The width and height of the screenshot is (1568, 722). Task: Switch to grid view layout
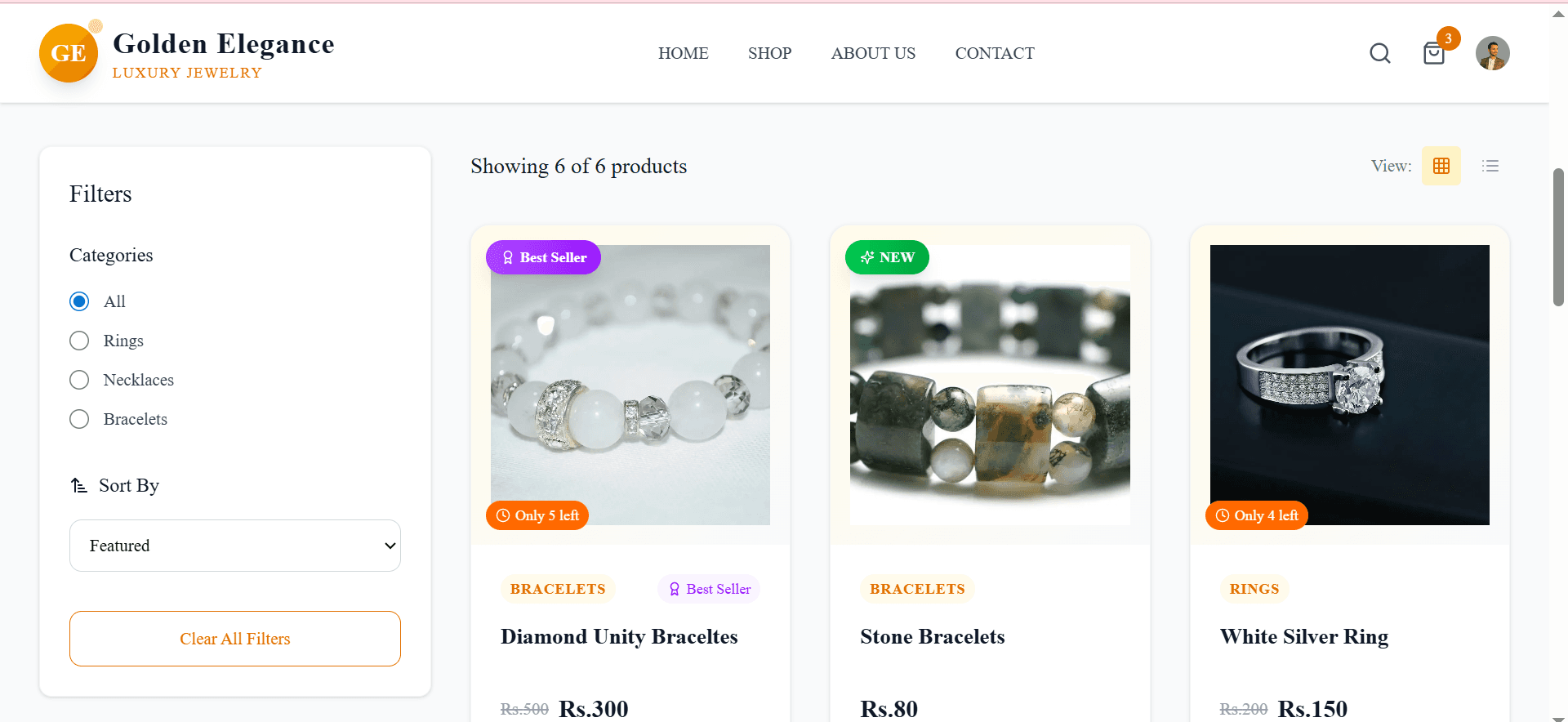(x=1441, y=166)
